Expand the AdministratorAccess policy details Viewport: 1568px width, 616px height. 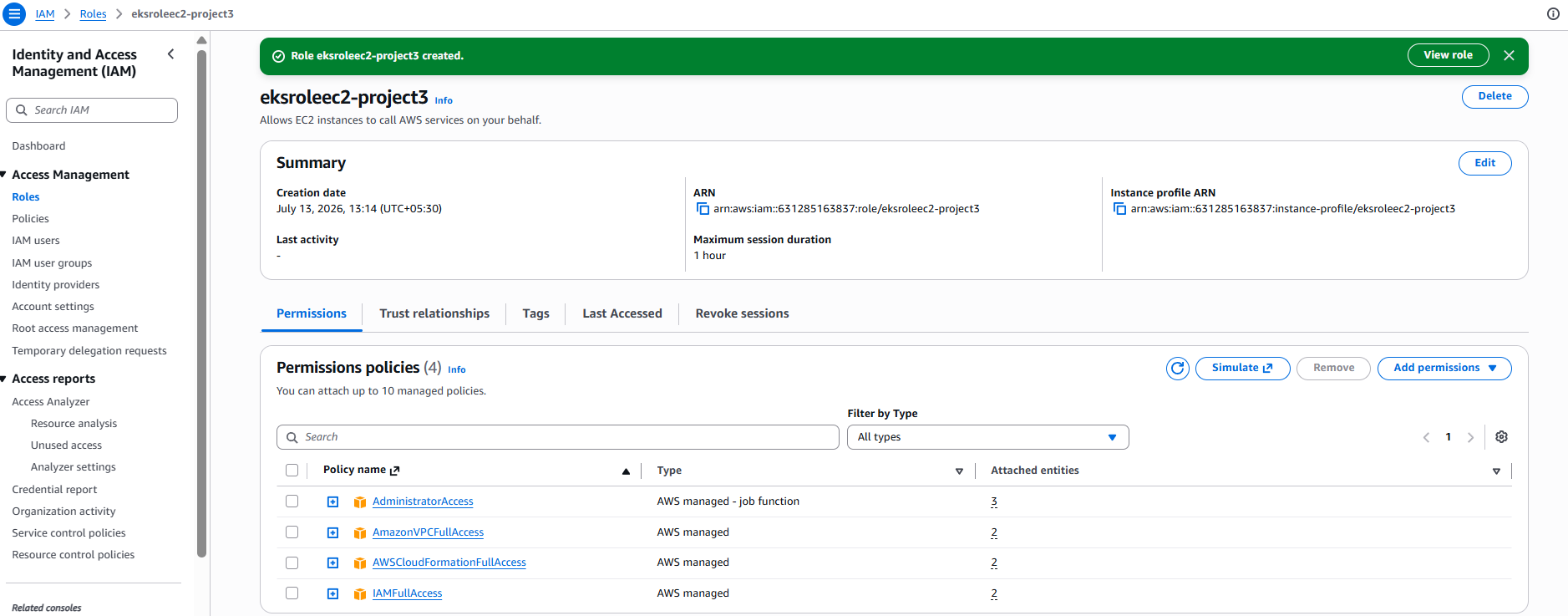point(332,501)
